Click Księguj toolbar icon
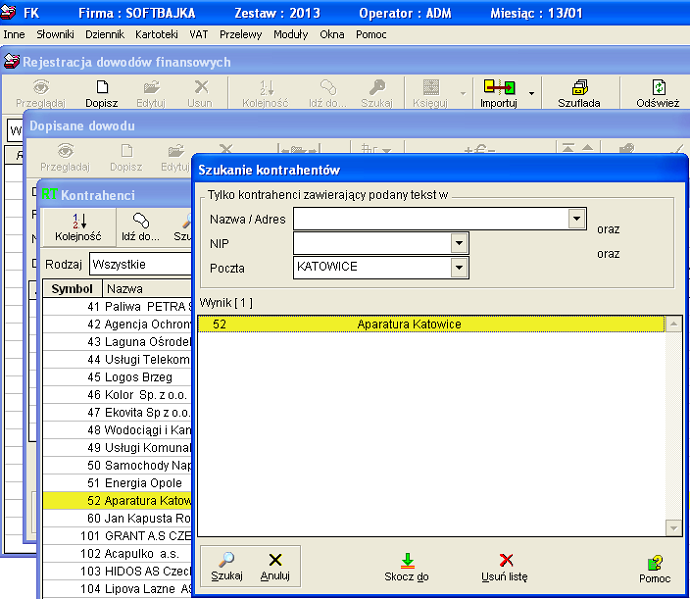This screenshot has height=599, width=690. point(430,93)
